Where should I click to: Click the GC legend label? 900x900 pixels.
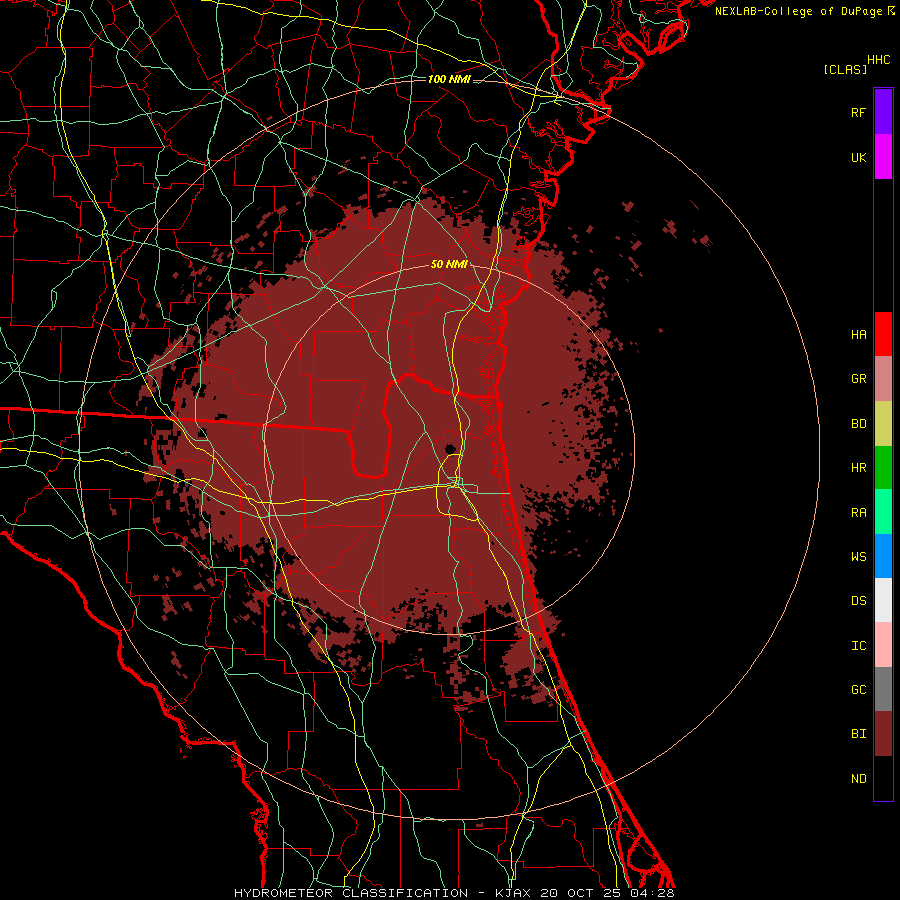[x=858, y=690]
